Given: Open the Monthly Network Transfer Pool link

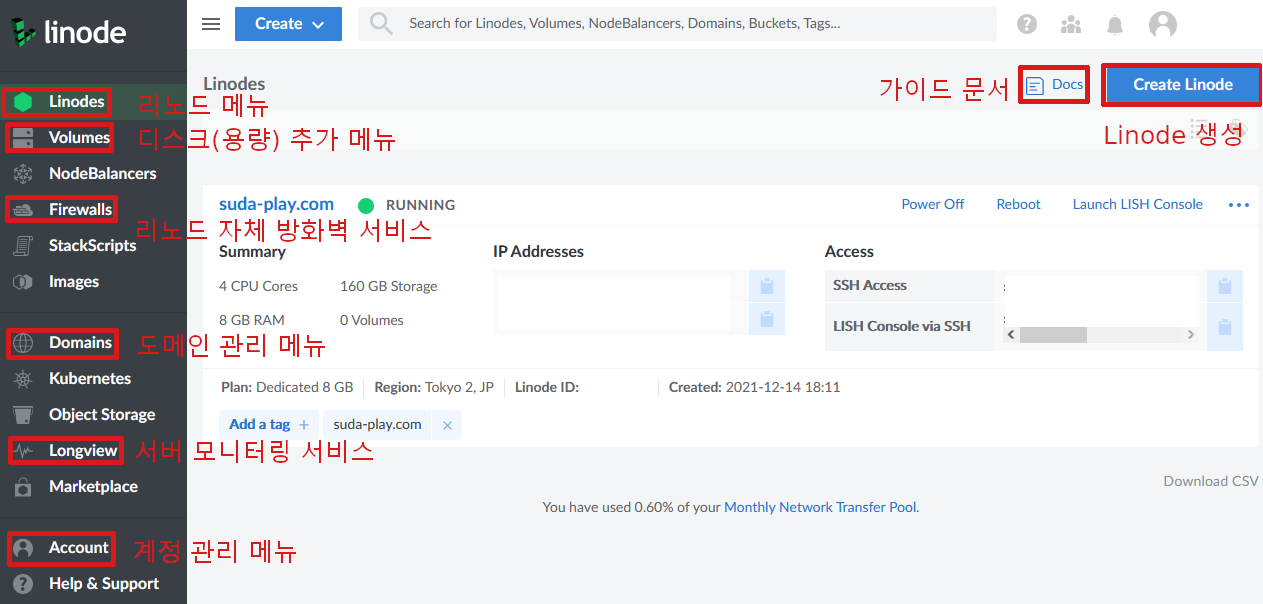Looking at the screenshot, I should pos(820,507).
